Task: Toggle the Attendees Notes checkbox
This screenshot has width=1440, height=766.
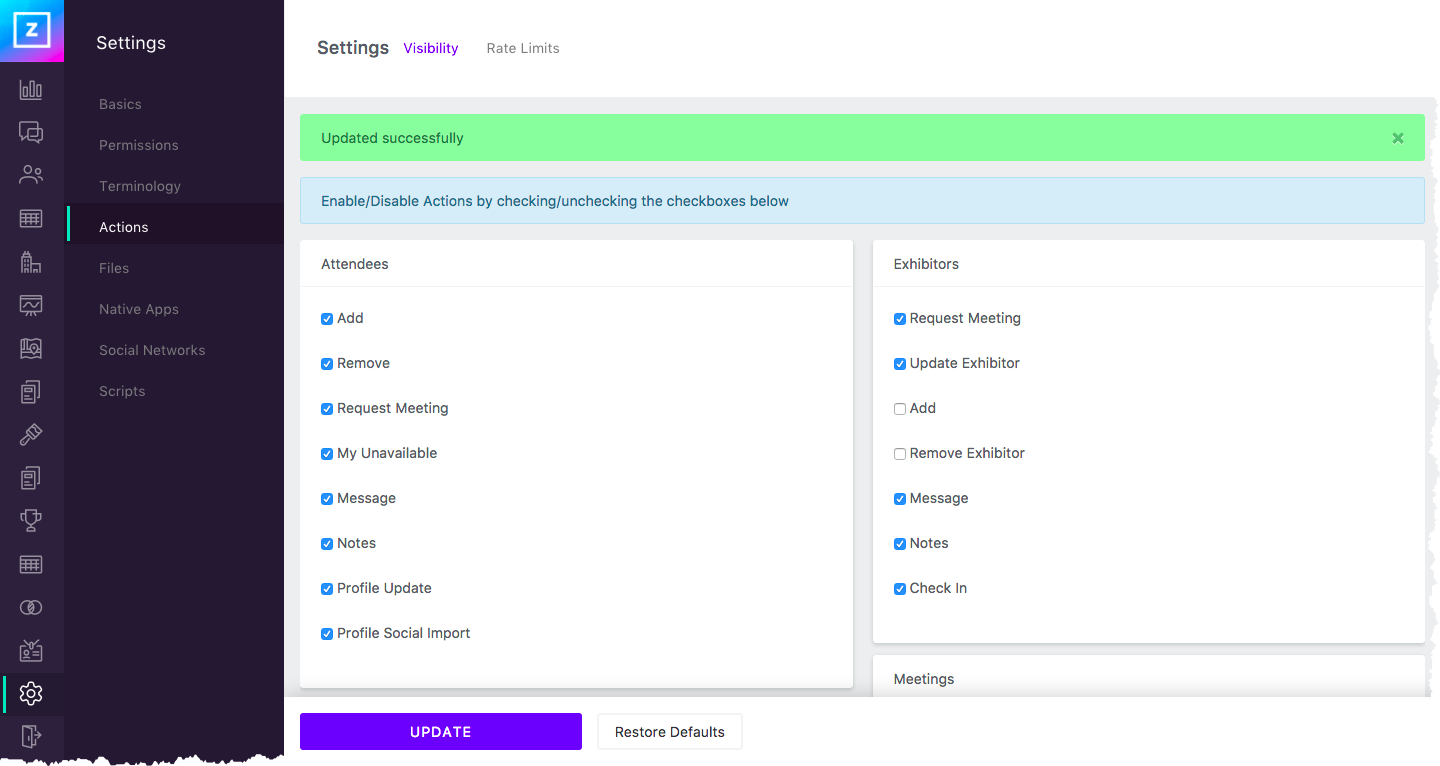Action: (327, 544)
